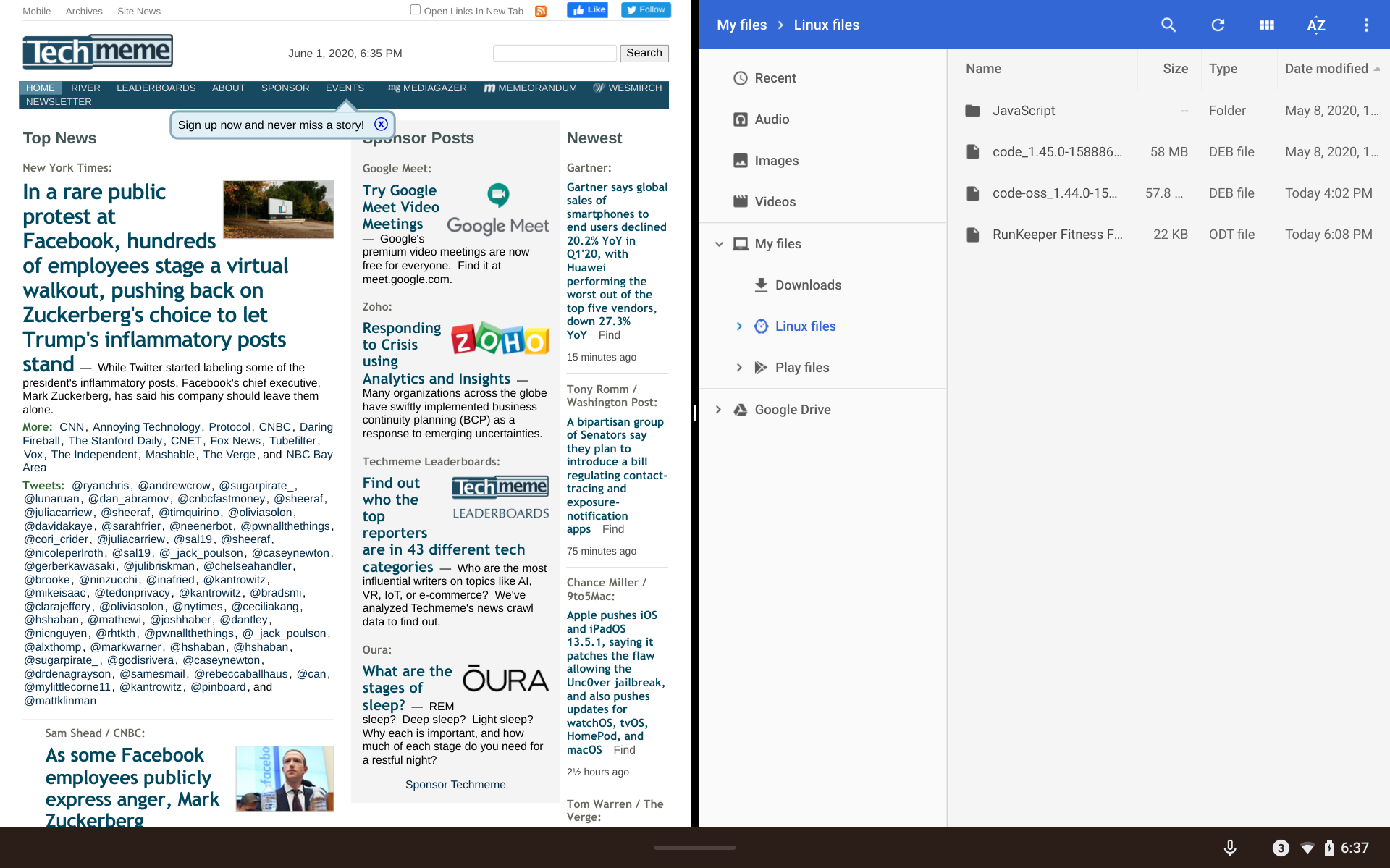Open the HOME tab on Techmeme

[x=41, y=88]
